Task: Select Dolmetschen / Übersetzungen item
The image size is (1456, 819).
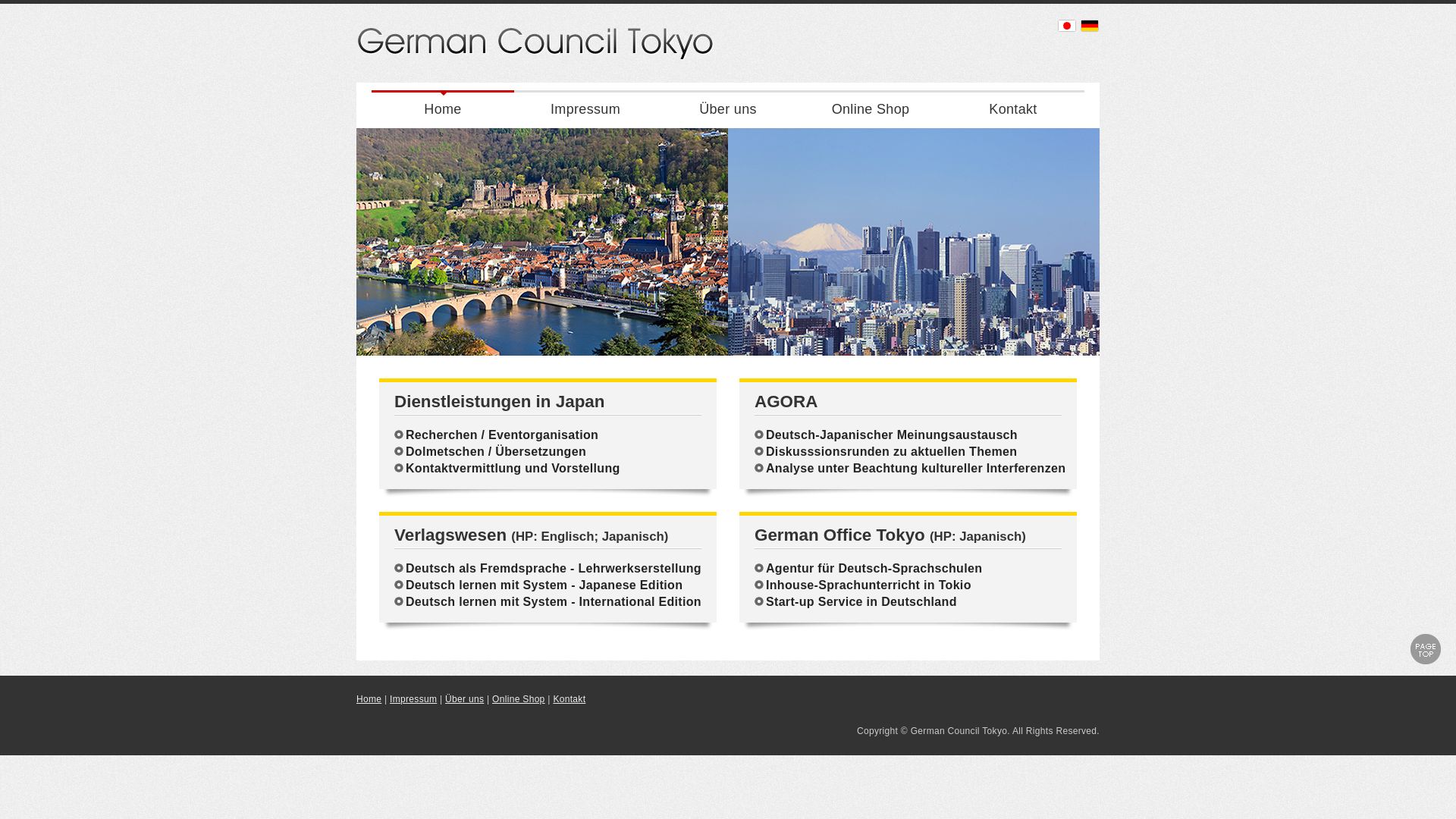Action: [495, 452]
